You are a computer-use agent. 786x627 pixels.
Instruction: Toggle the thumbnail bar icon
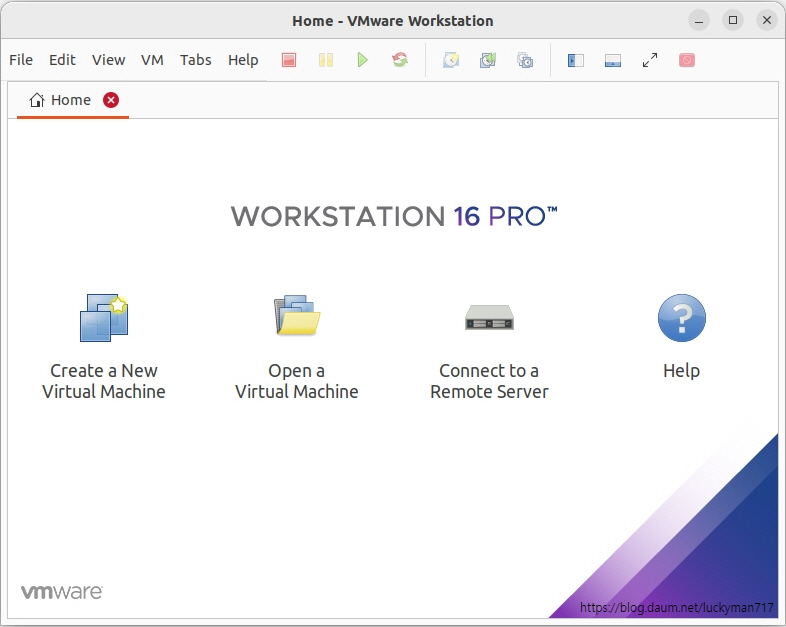point(613,61)
